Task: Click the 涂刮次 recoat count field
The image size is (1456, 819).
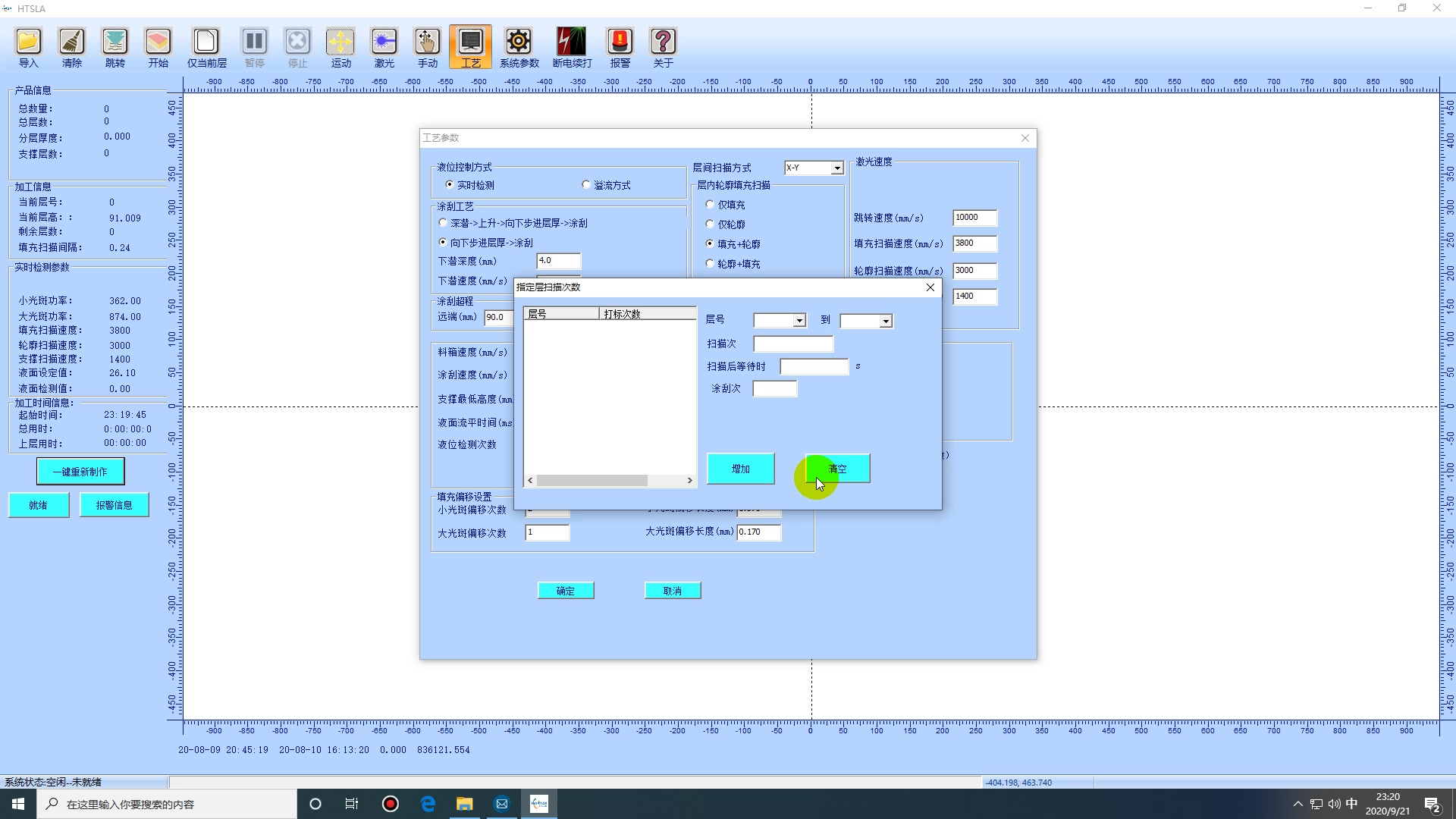Action: click(775, 388)
